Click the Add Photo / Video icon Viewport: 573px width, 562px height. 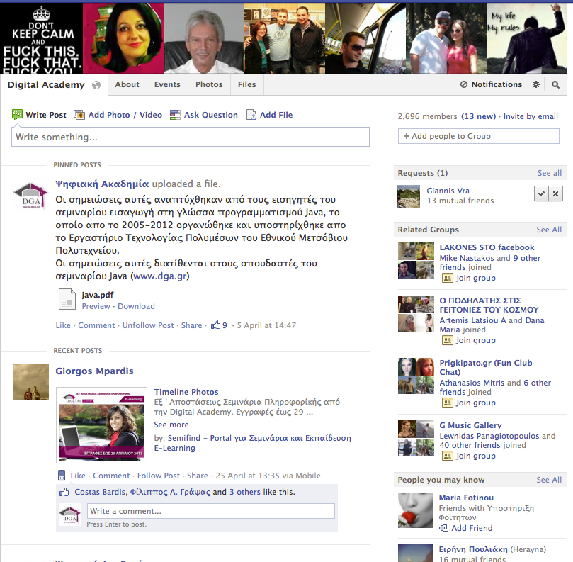79,115
